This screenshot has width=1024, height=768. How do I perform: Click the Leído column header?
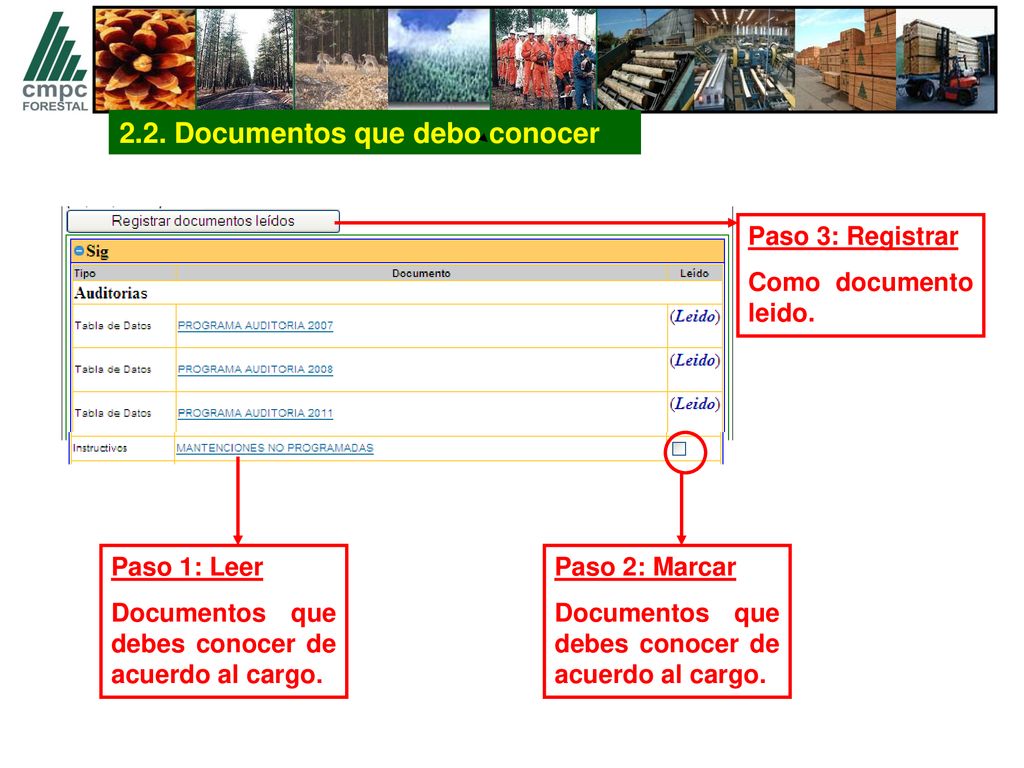point(694,273)
